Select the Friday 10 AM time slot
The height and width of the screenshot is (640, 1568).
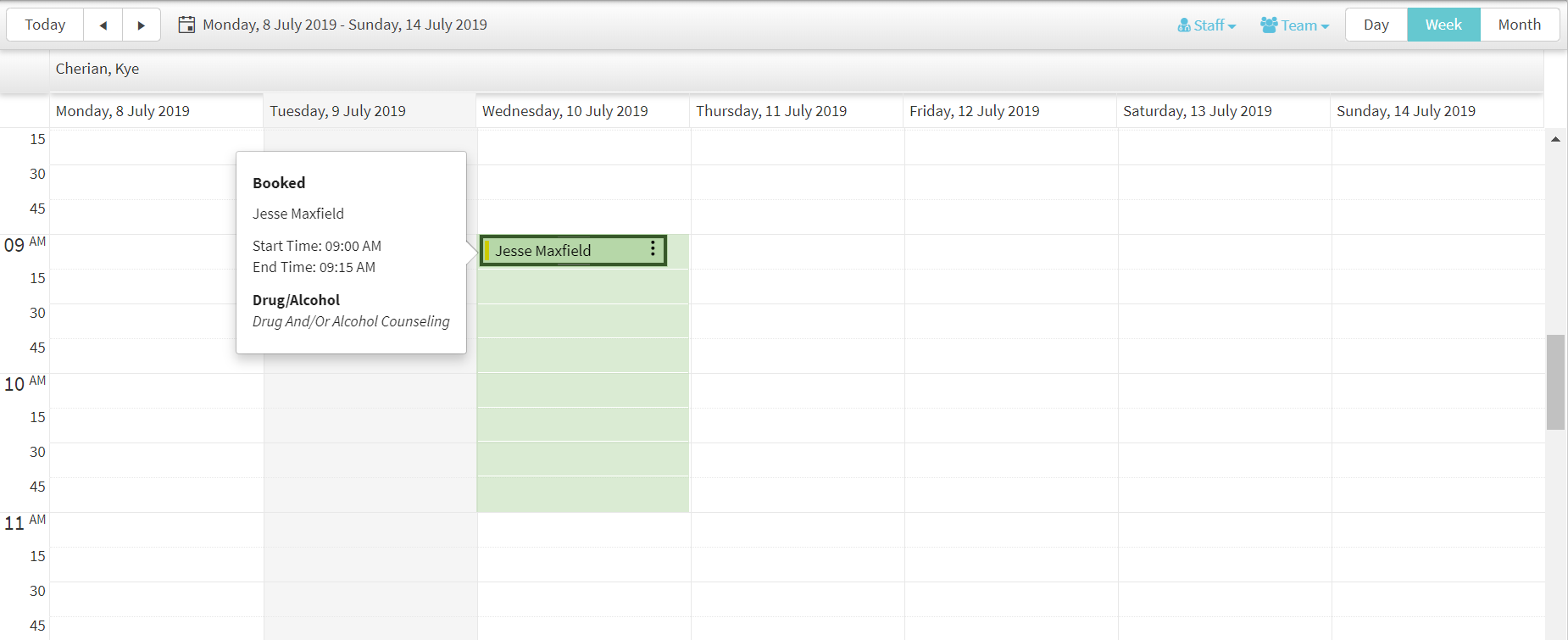[x=1010, y=391]
